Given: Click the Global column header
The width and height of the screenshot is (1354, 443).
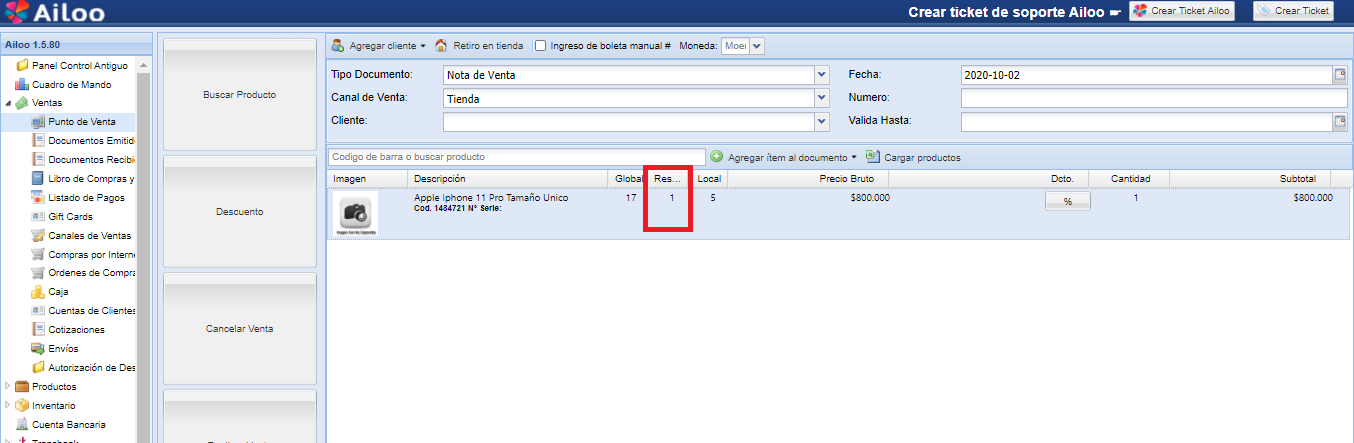Looking at the screenshot, I should click(x=627, y=178).
